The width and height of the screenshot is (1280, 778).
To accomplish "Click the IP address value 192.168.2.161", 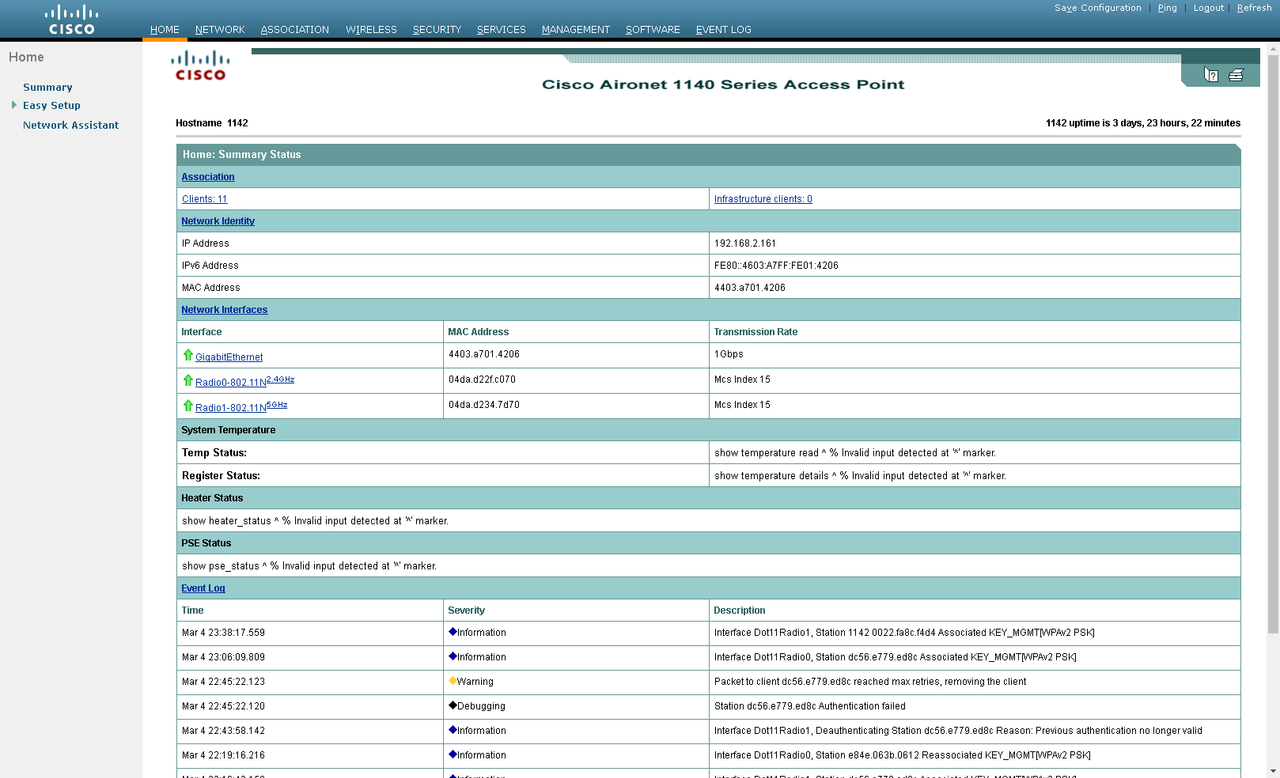I will [x=745, y=243].
